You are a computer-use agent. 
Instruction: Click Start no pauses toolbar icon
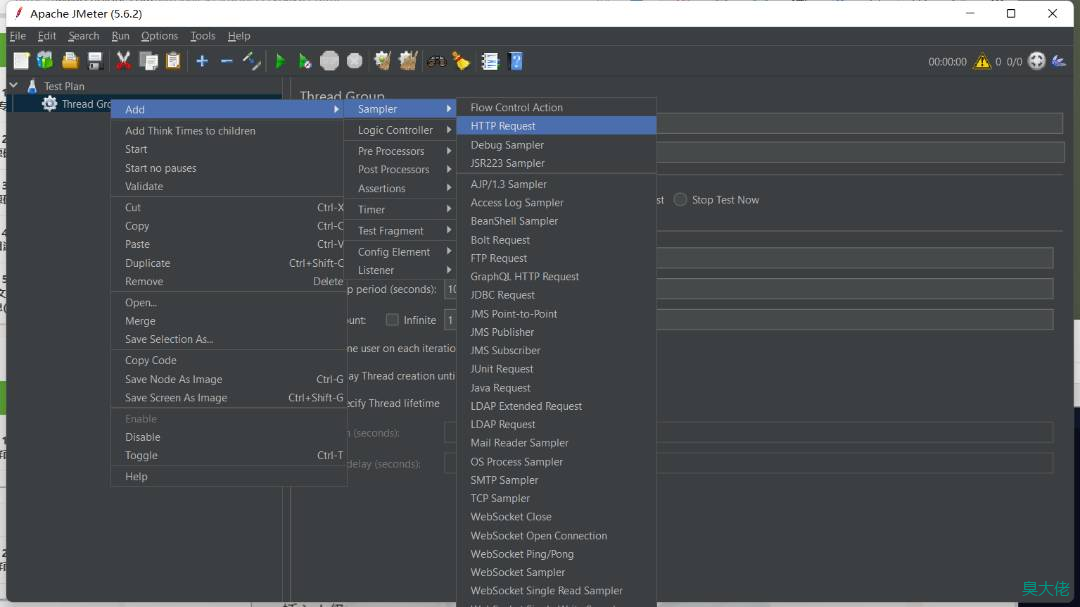click(304, 61)
